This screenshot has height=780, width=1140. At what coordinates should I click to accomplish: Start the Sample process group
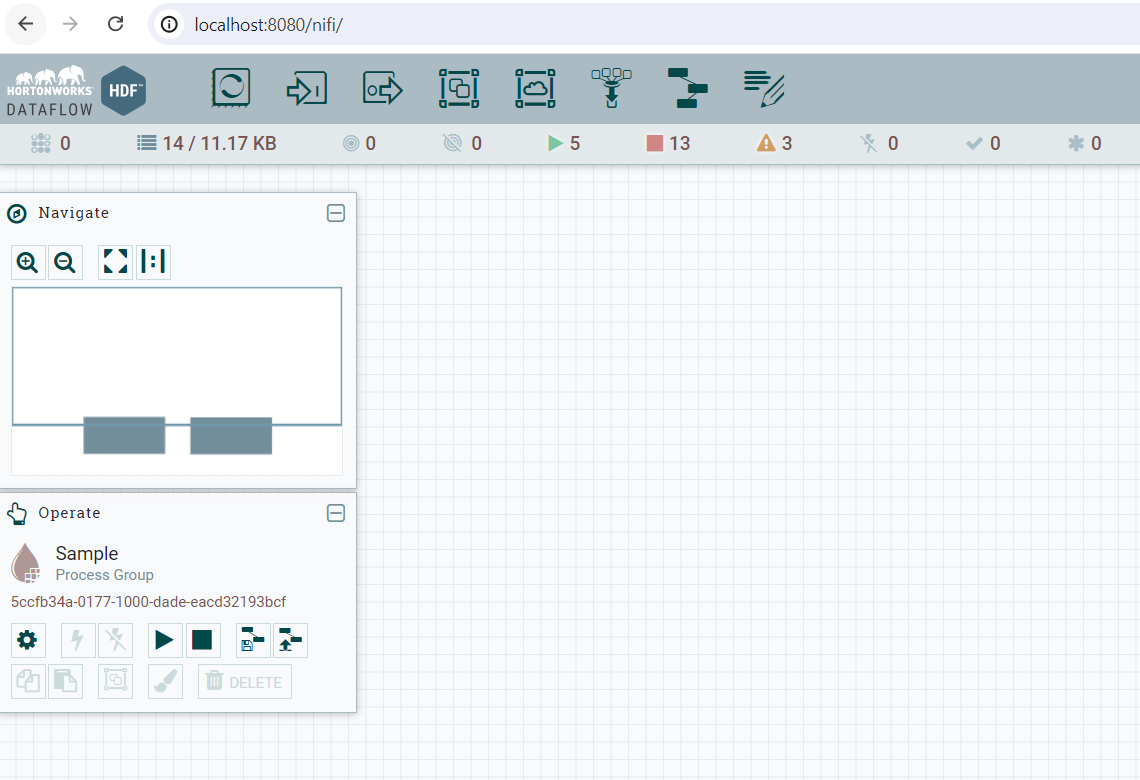click(x=165, y=640)
